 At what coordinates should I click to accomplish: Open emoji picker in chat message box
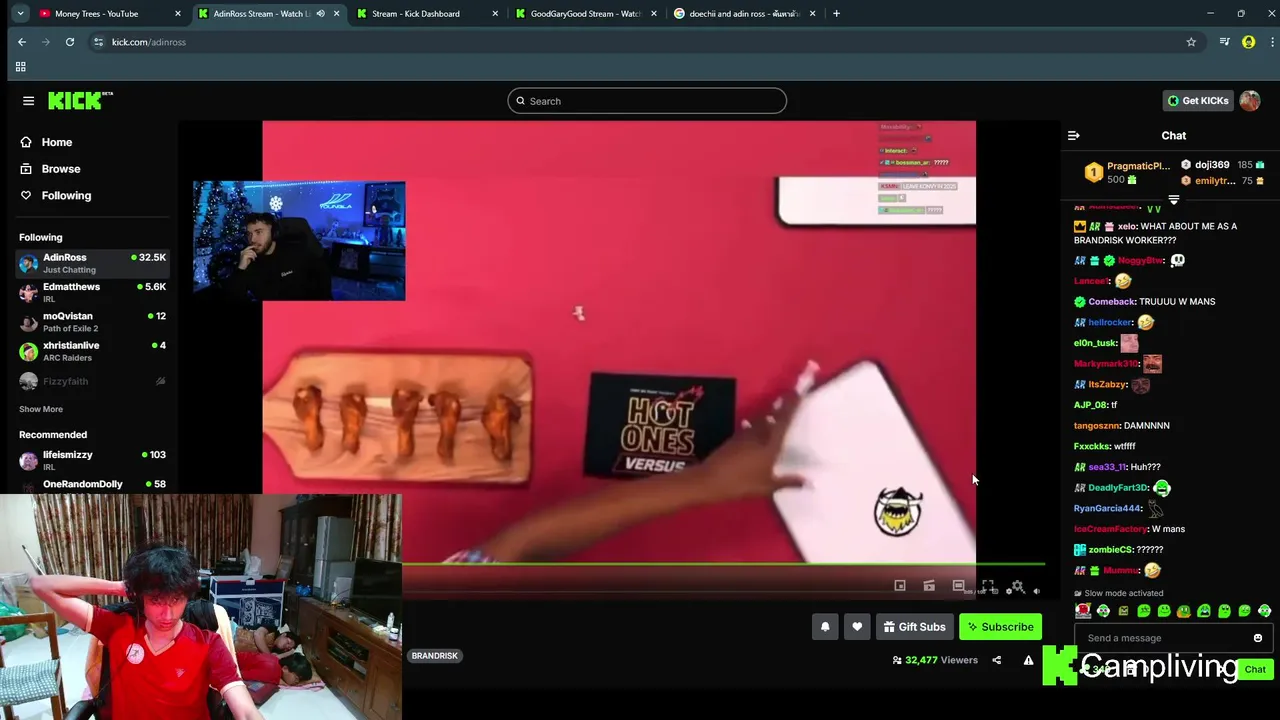[1258, 638]
